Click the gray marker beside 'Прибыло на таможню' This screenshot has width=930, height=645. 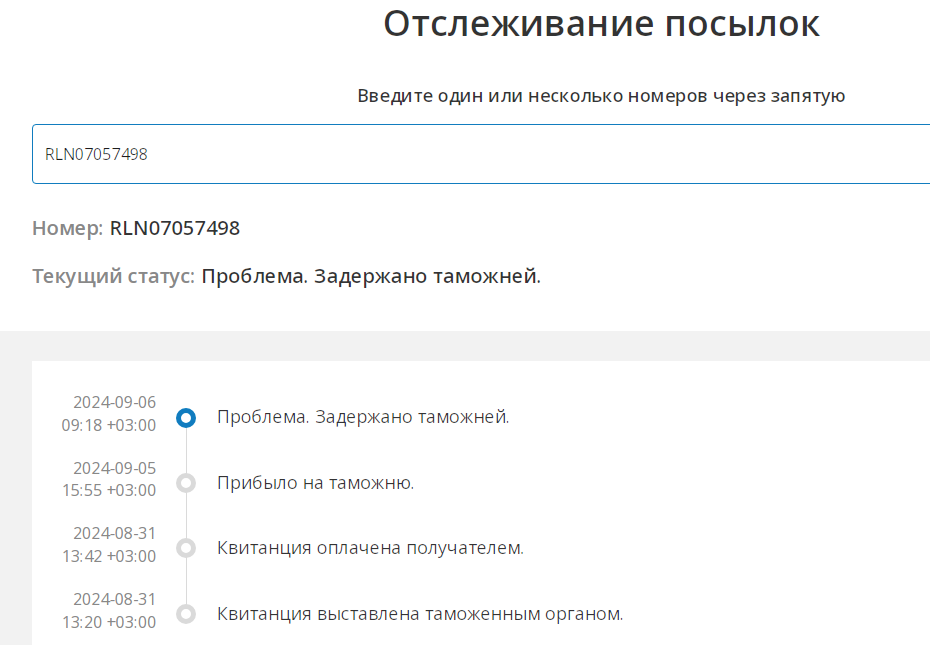coord(185,483)
